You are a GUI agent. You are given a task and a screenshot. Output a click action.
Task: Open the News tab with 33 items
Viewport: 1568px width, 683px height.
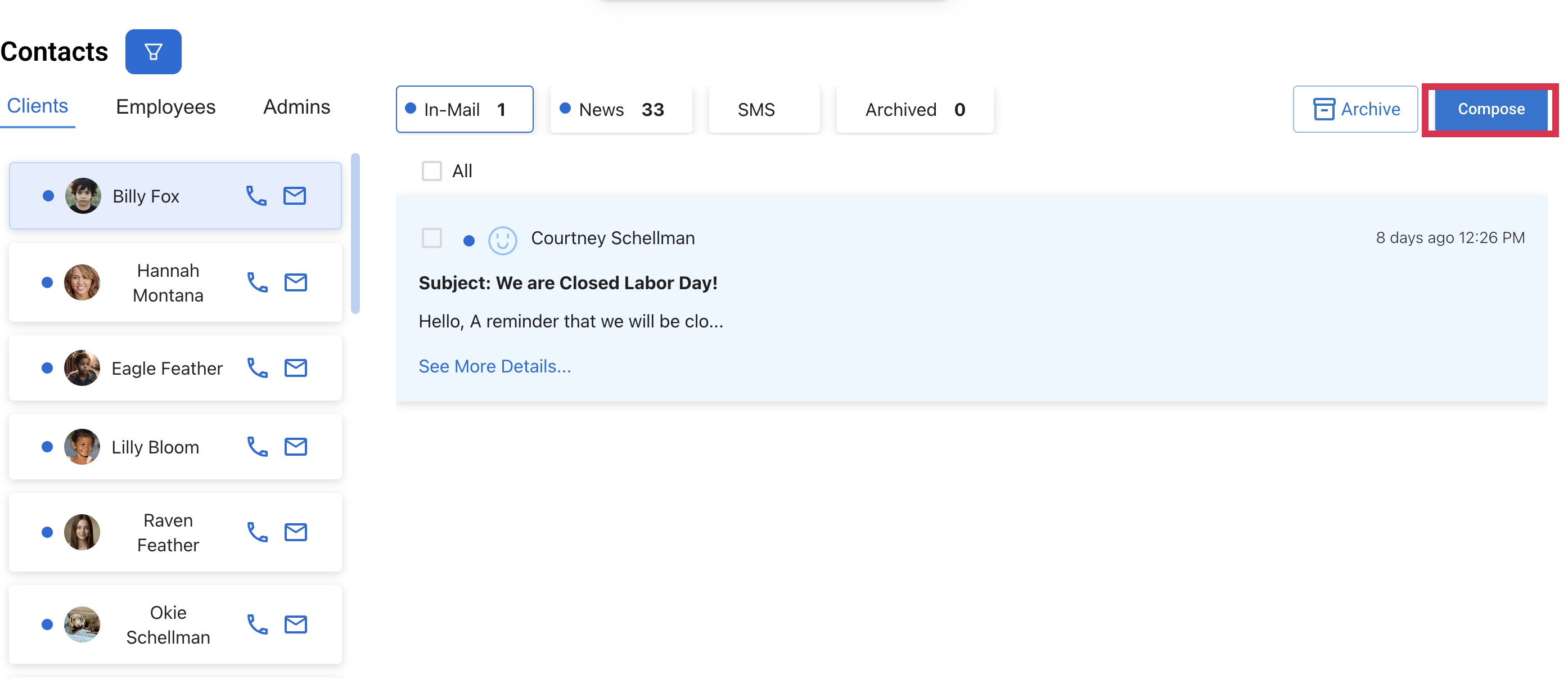621,110
